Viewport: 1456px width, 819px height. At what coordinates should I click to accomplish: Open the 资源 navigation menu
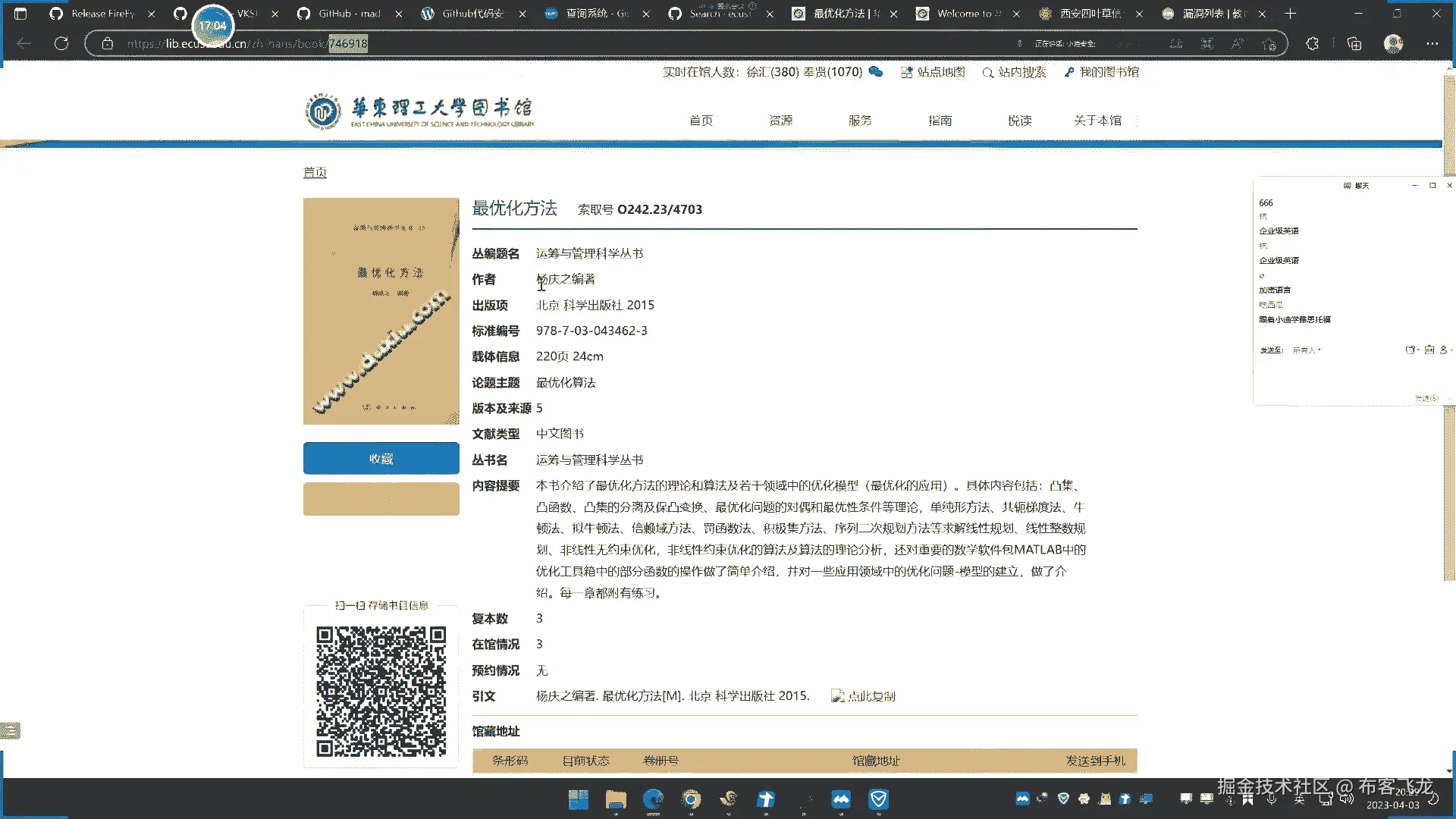(780, 121)
